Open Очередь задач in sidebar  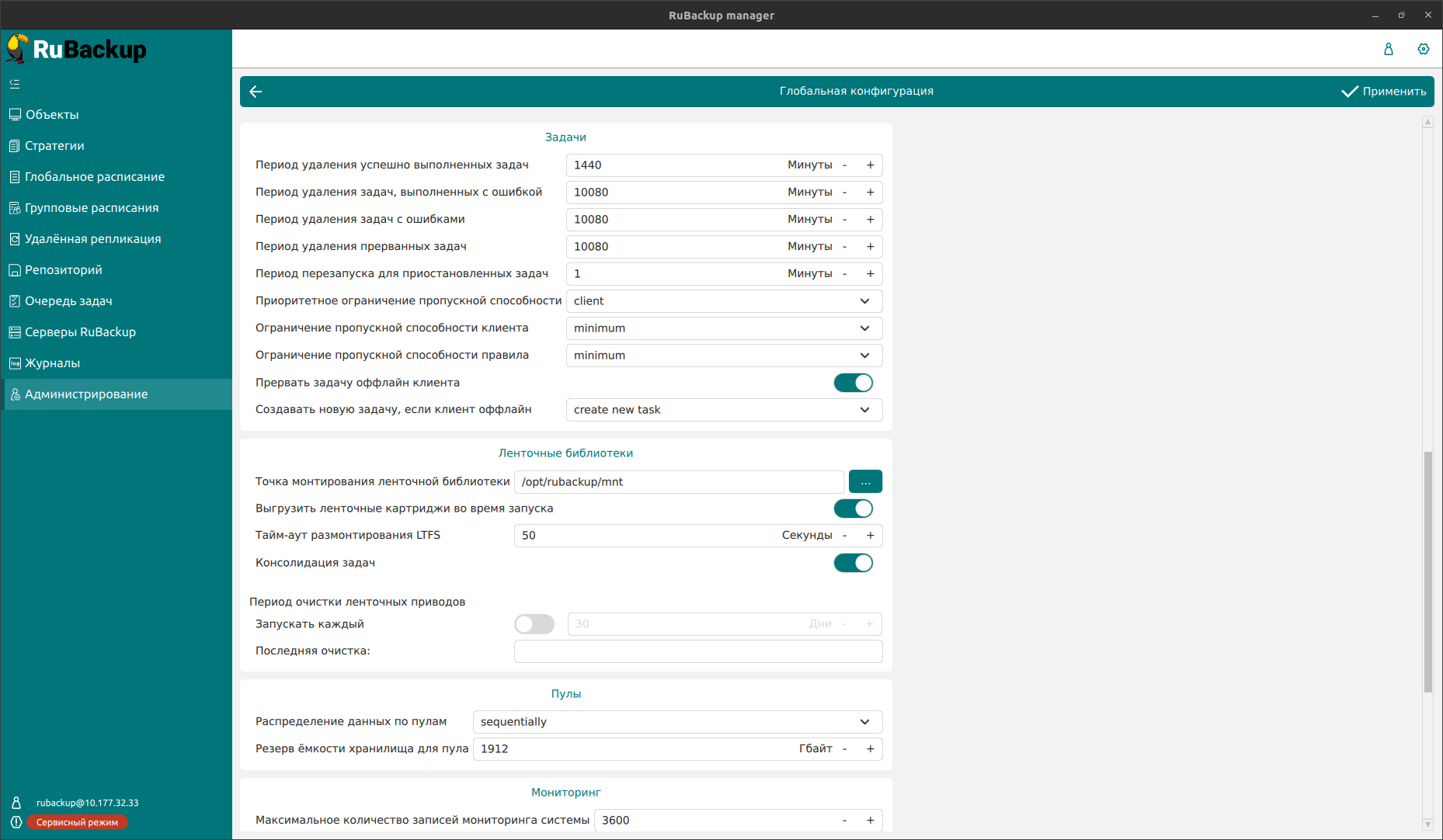68,301
